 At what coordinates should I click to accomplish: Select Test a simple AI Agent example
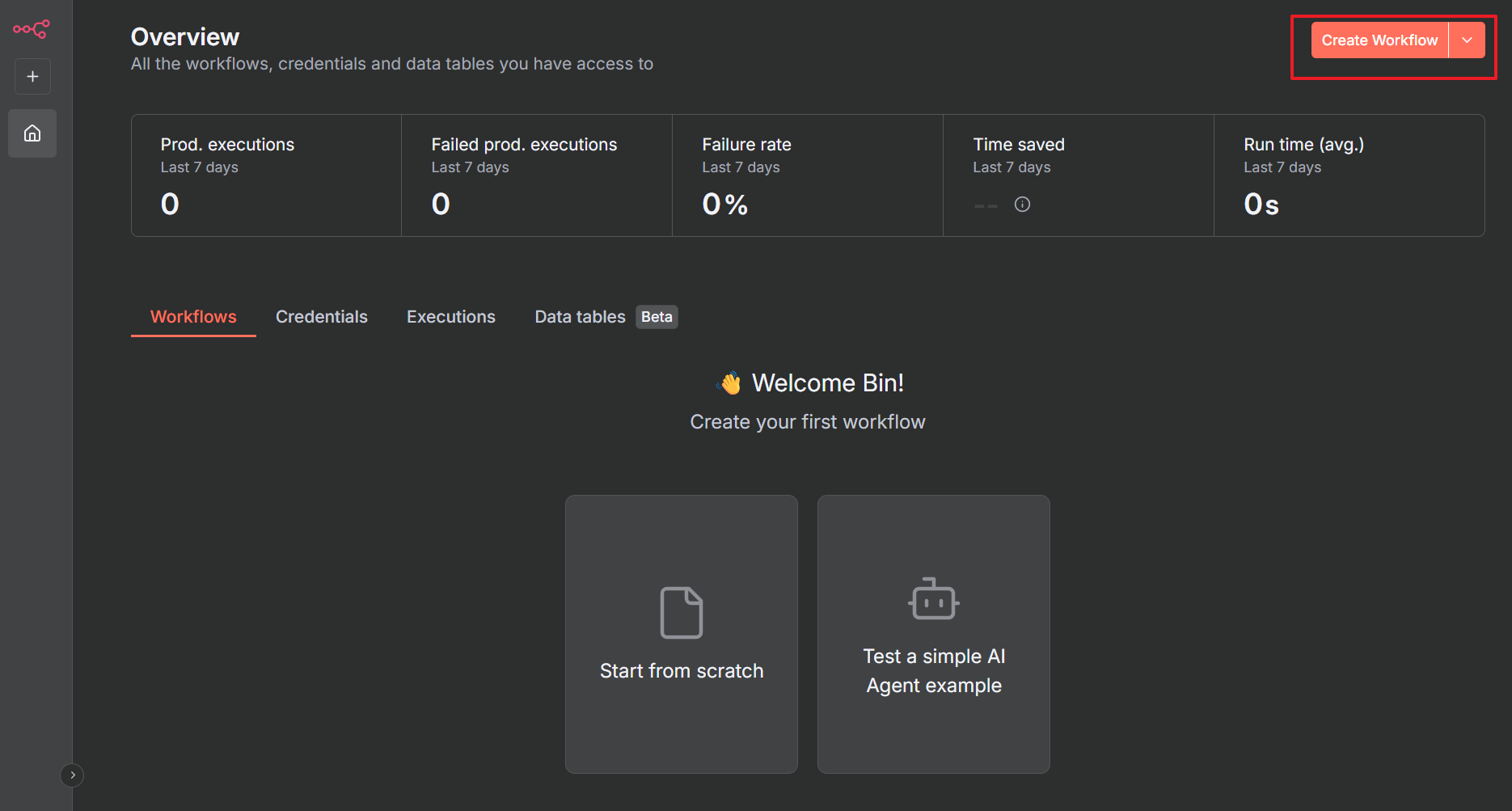[933, 671]
